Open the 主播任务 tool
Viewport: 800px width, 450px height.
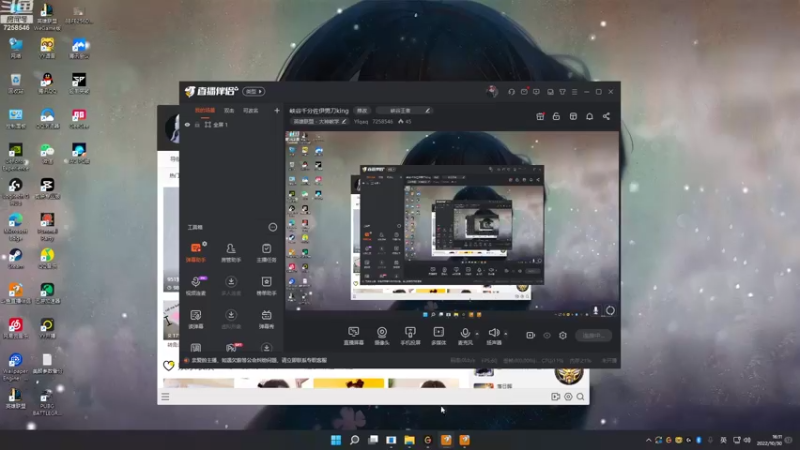pos(266,252)
